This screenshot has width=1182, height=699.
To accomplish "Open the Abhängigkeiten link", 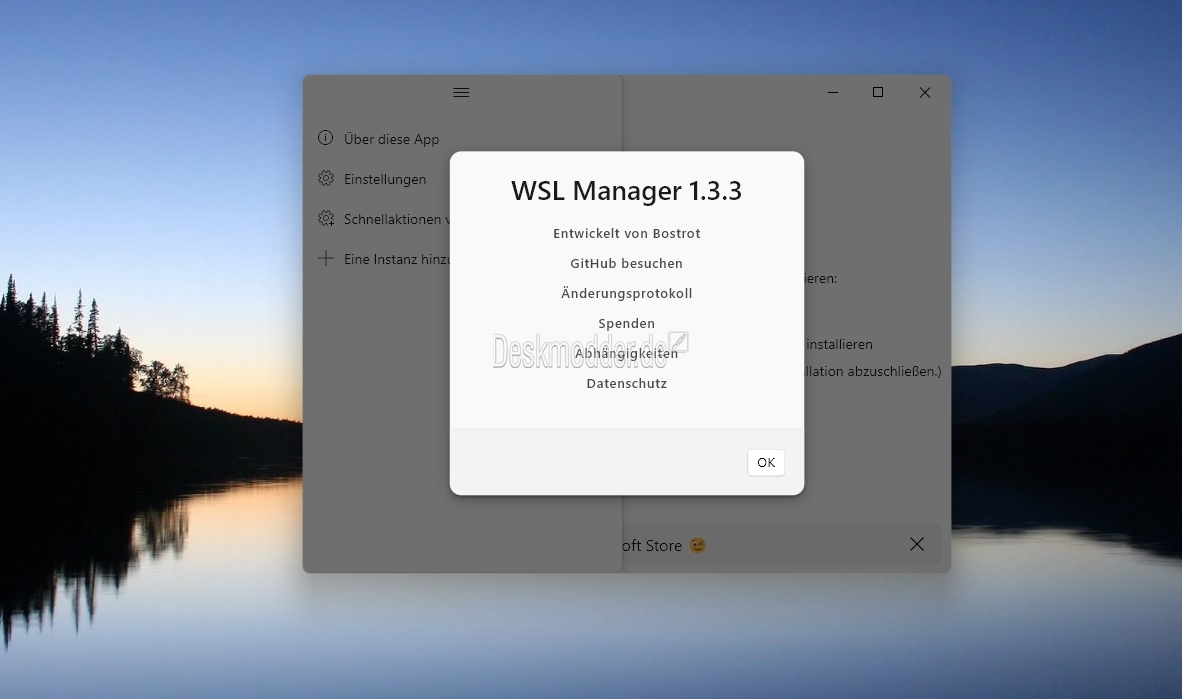I will tap(626, 354).
